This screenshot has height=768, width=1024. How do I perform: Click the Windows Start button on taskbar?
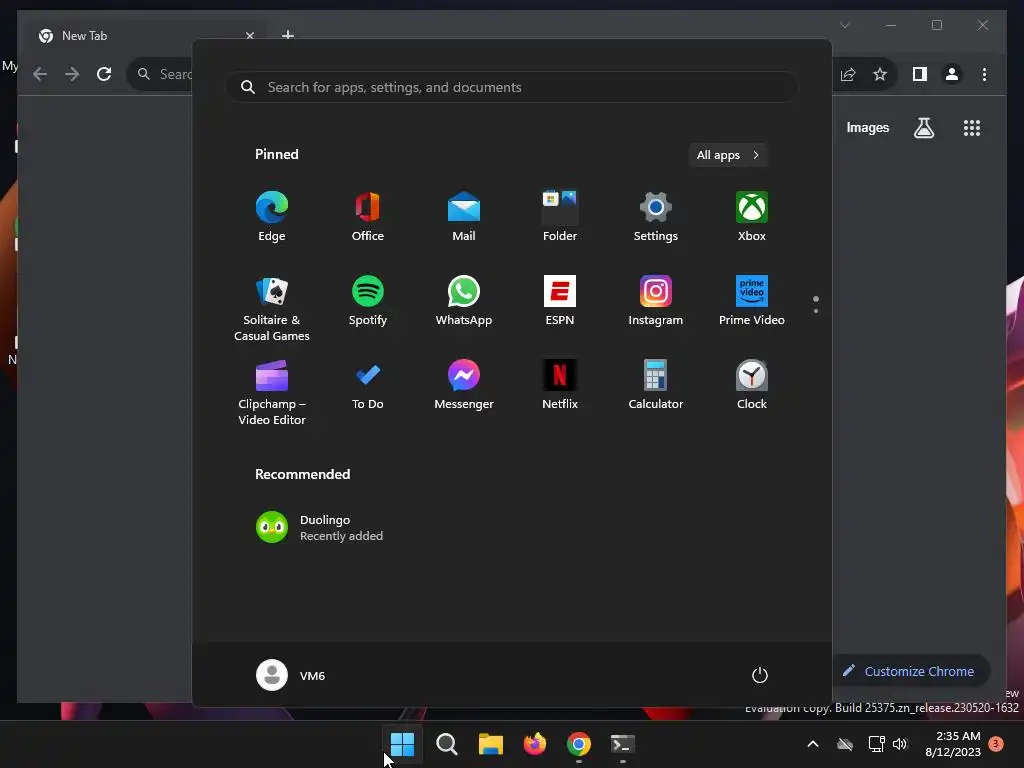pos(402,744)
